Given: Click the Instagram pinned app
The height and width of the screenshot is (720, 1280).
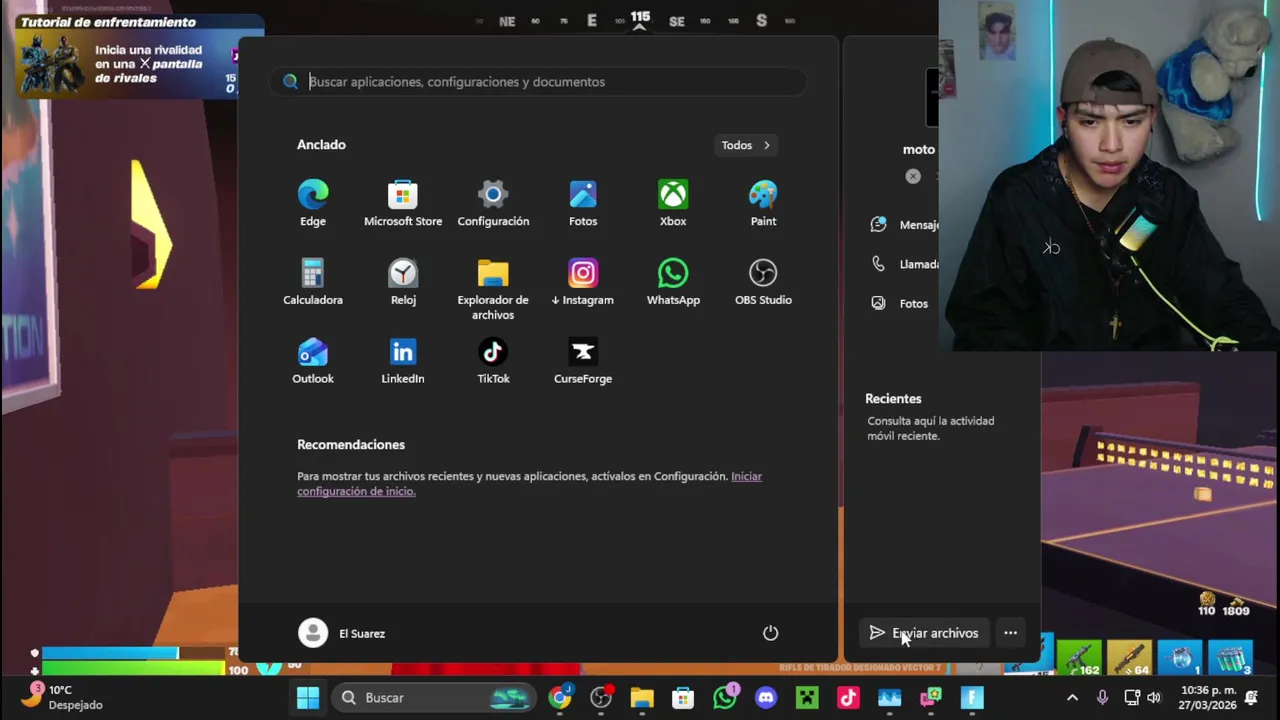Looking at the screenshot, I should pos(583,282).
